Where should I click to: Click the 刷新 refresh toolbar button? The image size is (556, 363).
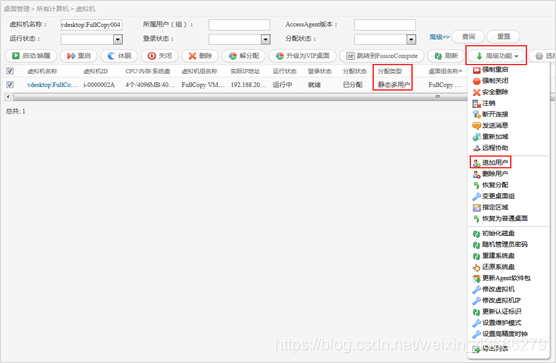(446, 56)
